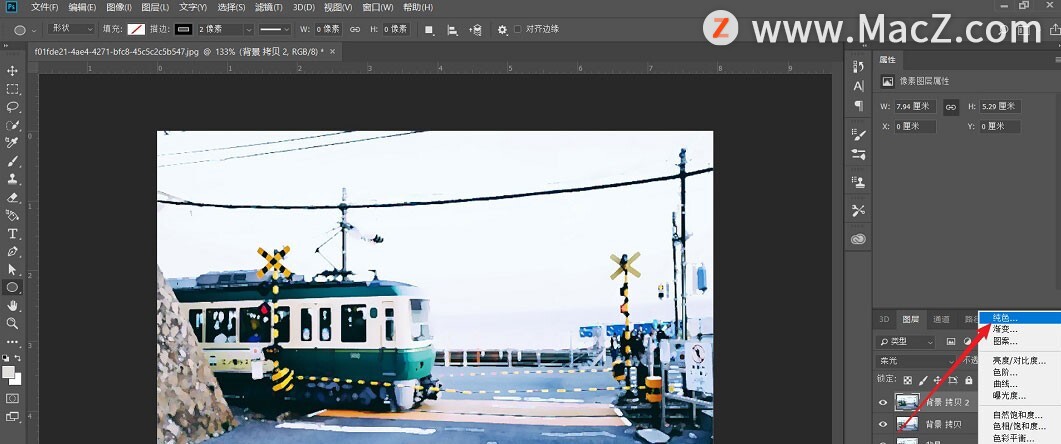Switch to the 通道 tab
The width and height of the screenshot is (1061, 444).
coord(941,320)
